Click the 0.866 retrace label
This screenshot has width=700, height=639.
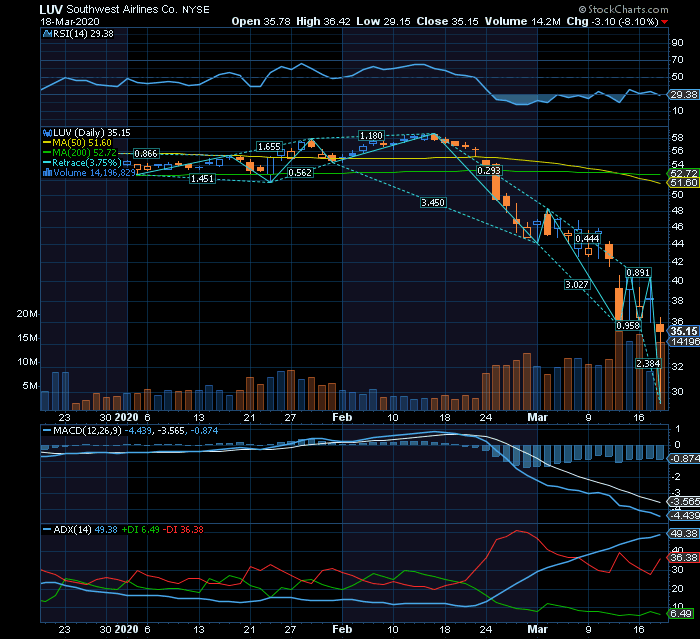pos(146,154)
